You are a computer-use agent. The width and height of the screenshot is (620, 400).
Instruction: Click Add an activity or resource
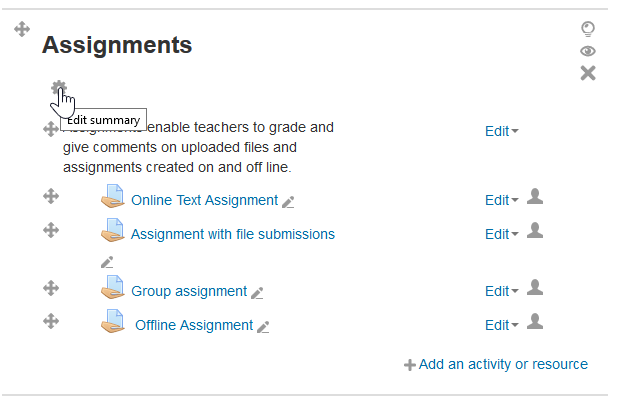pos(496,364)
